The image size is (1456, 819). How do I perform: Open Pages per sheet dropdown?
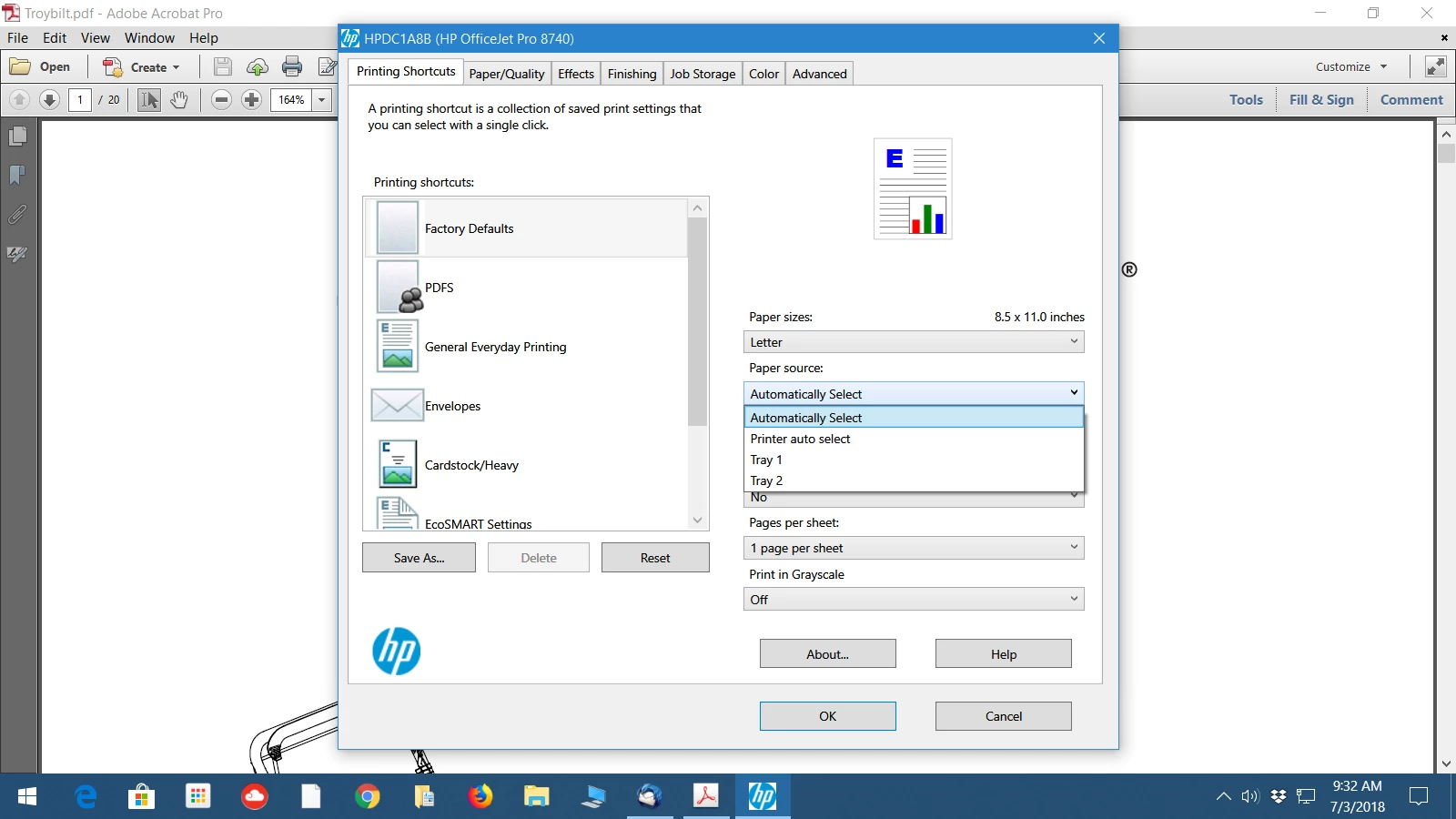point(914,548)
